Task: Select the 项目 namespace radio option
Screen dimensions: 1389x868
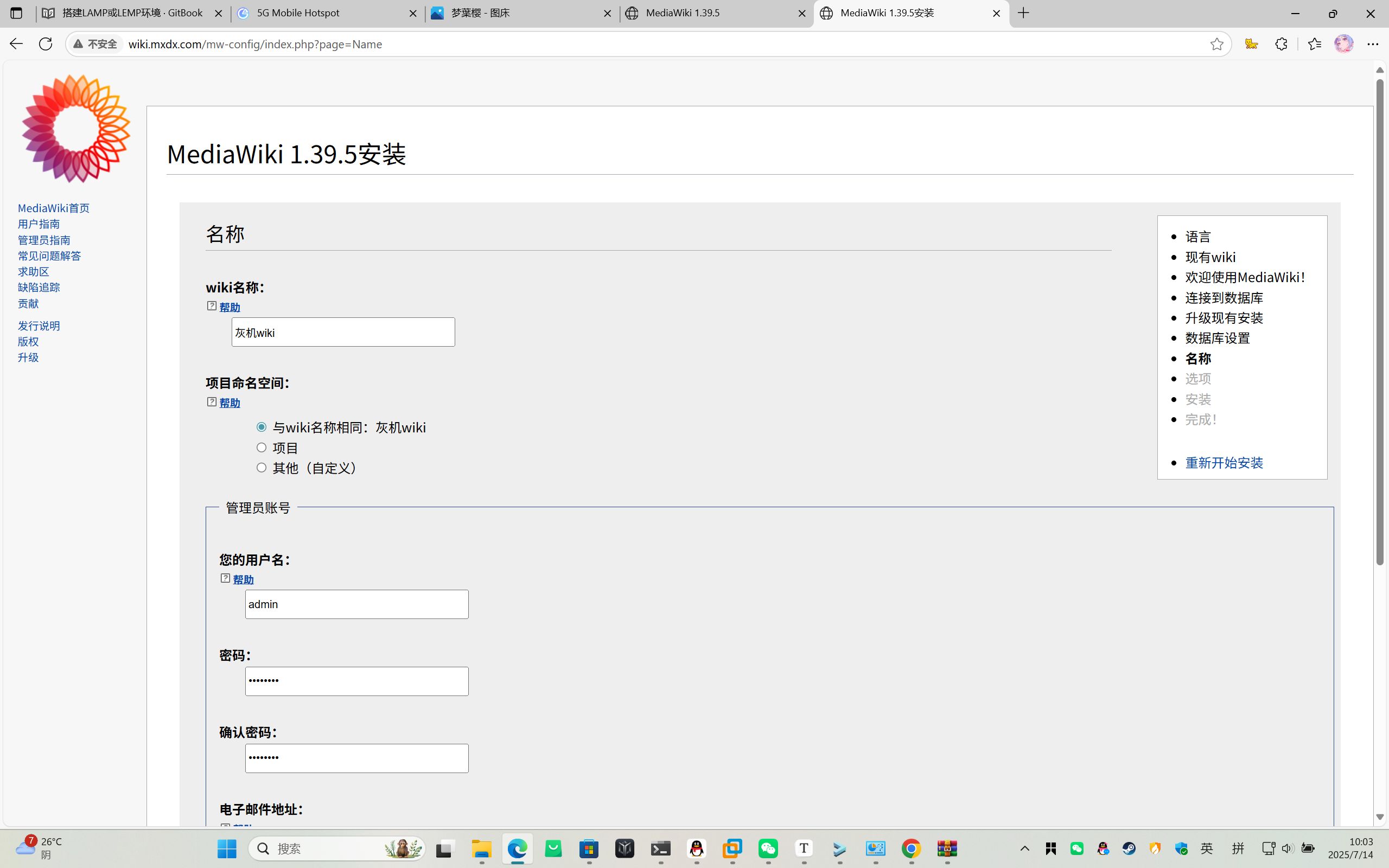Action: point(262,447)
